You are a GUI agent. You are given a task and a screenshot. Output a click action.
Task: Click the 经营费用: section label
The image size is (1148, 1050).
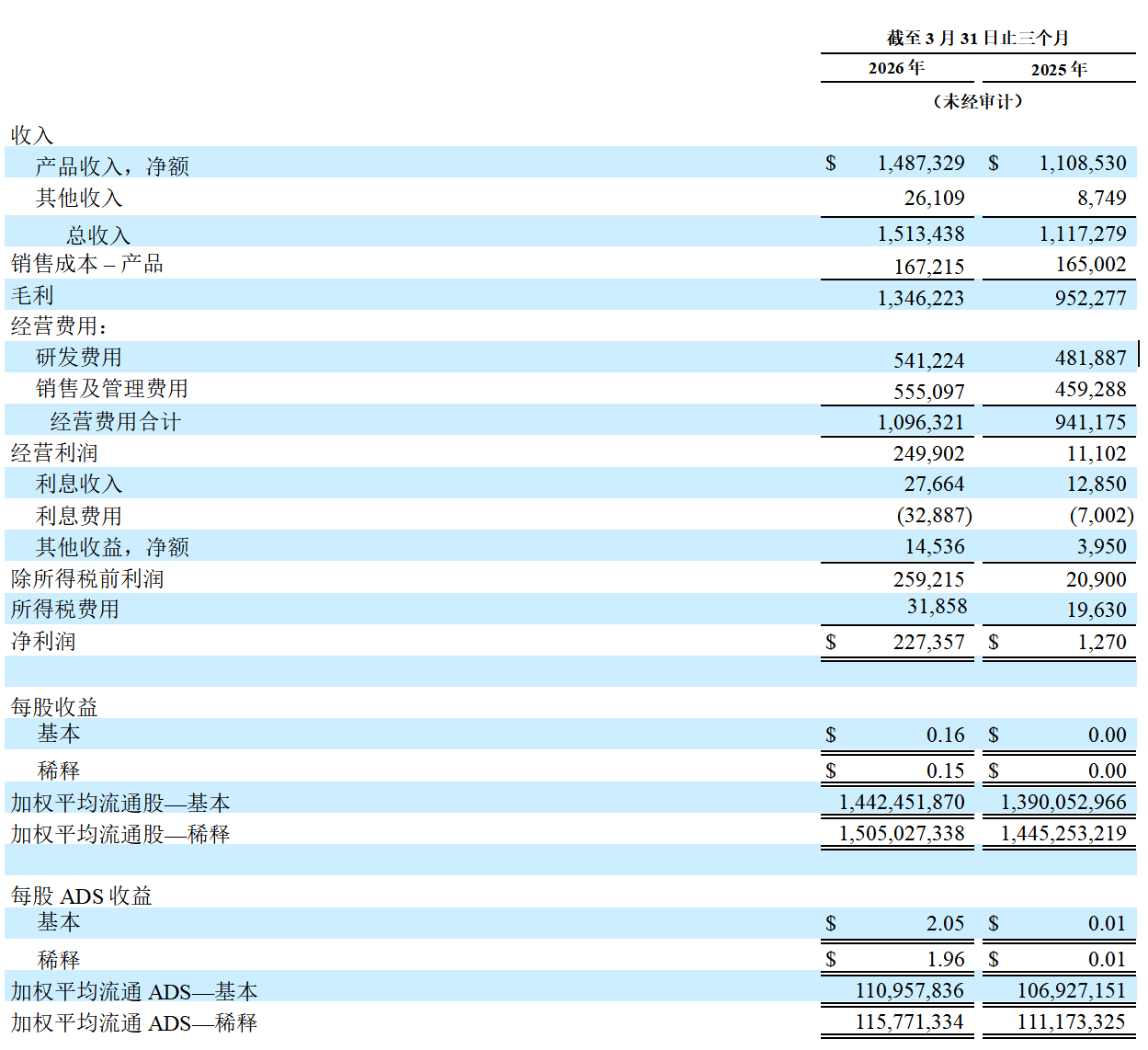pyautogui.click(x=60, y=326)
